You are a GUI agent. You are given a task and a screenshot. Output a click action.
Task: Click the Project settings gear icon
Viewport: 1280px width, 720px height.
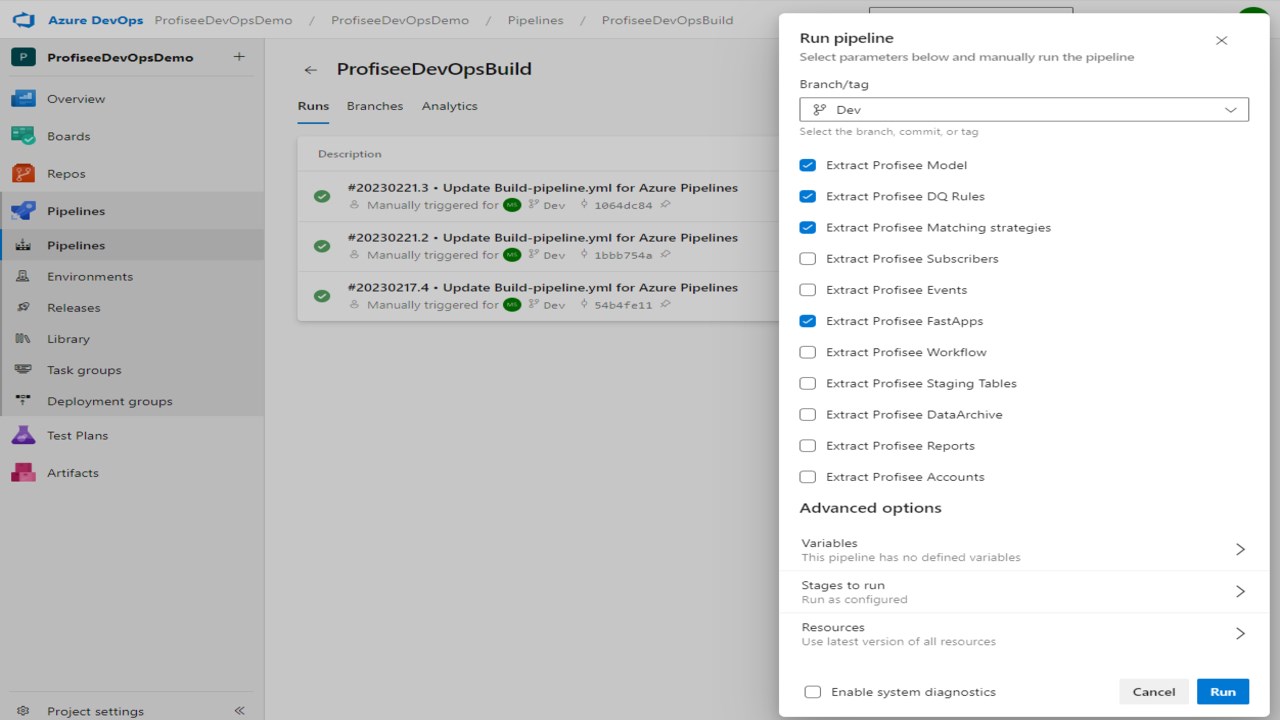(23, 711)
